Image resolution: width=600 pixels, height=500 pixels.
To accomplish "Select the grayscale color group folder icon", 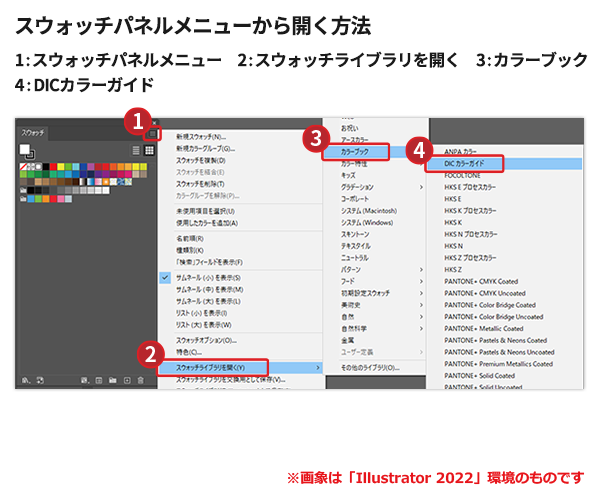I will pyautogui.click(x=23, y=191).
